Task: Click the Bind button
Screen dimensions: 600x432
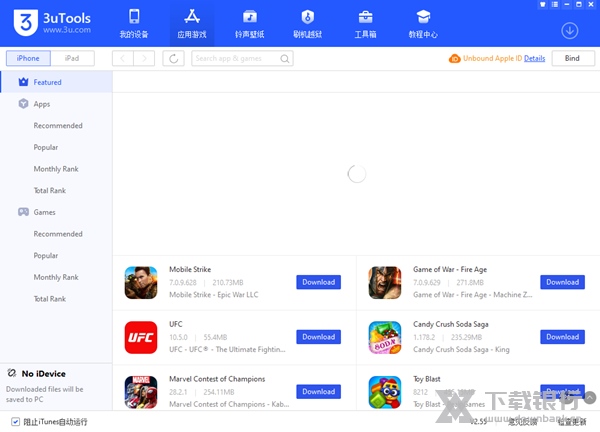Action: 573,58
